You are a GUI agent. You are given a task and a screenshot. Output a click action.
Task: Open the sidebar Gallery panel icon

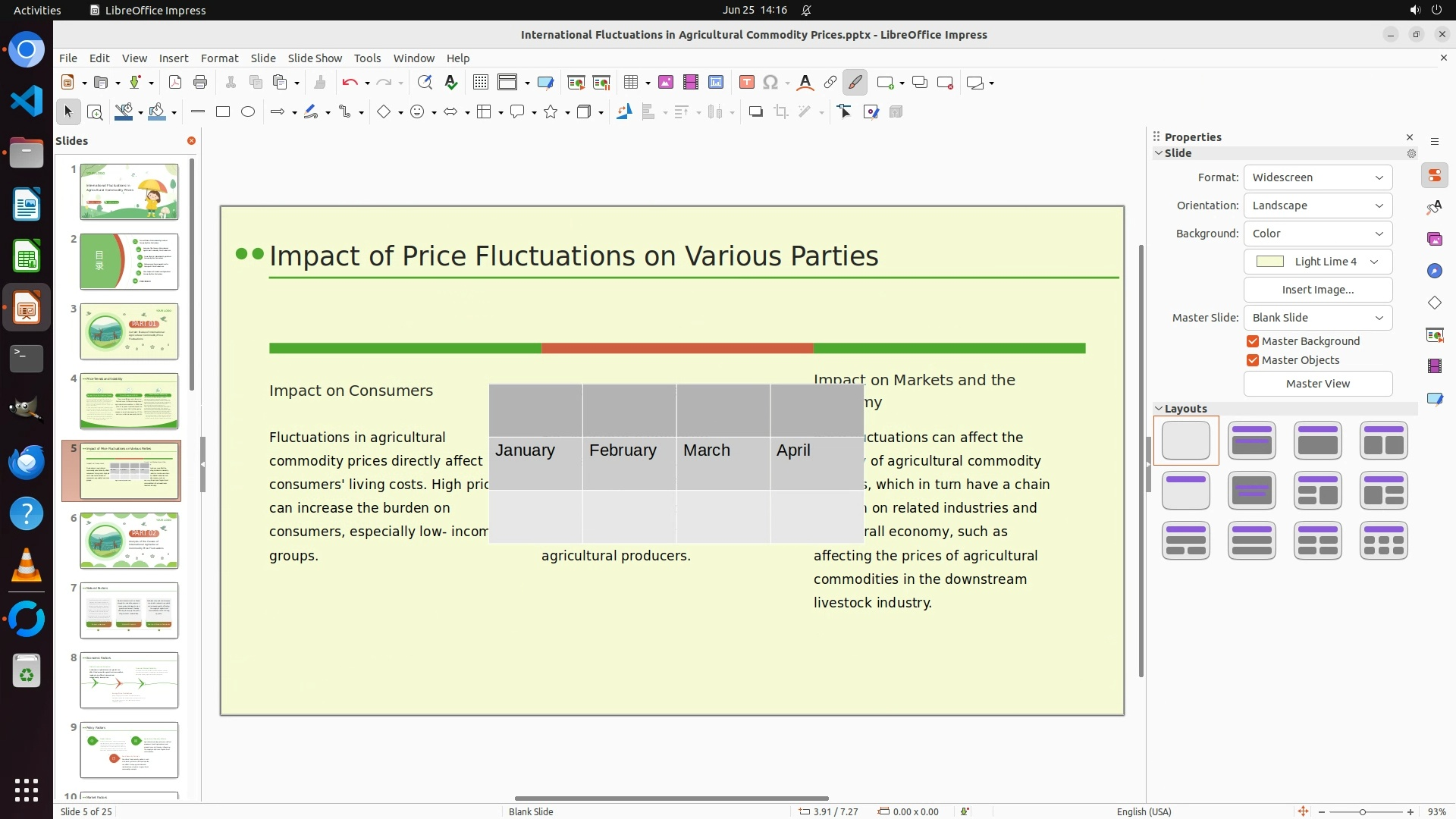click(1434, 240)
